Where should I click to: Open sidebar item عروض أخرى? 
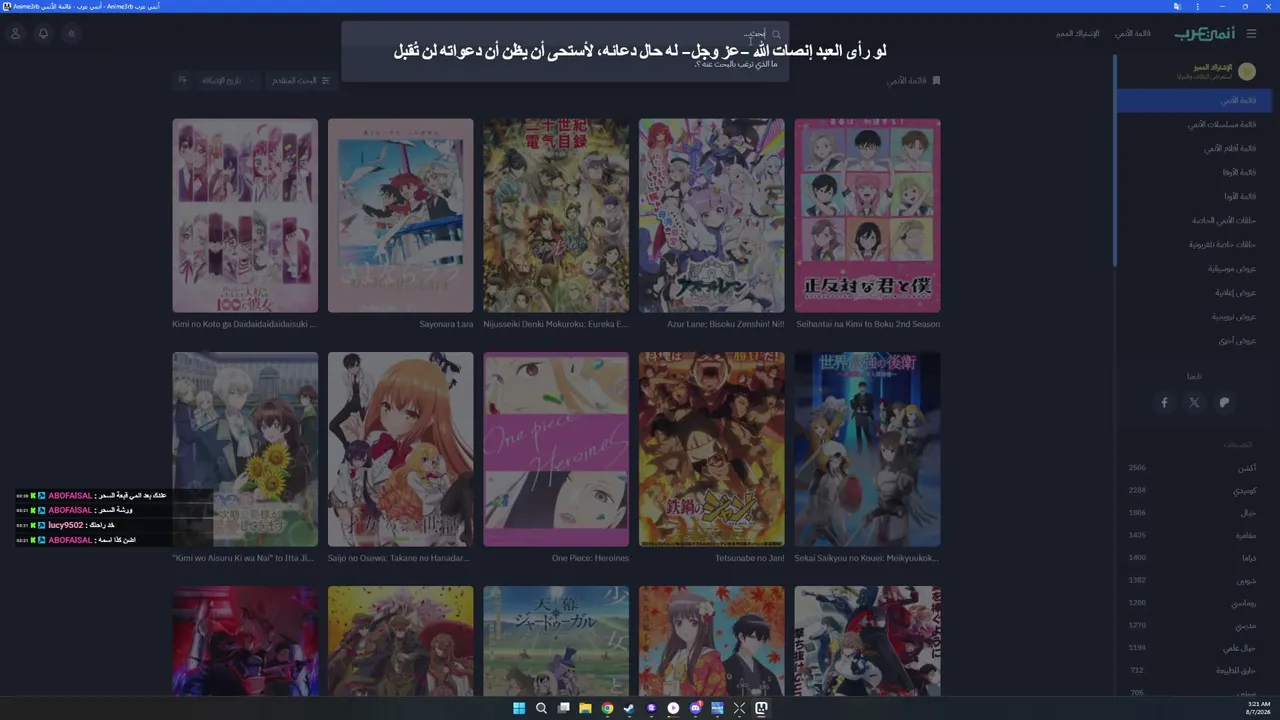click(1194, 340)
